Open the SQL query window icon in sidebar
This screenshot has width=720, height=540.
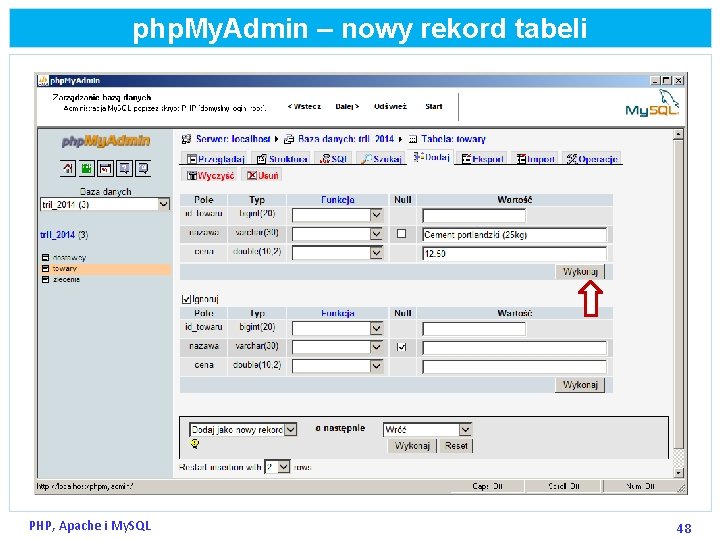[106, 169]
